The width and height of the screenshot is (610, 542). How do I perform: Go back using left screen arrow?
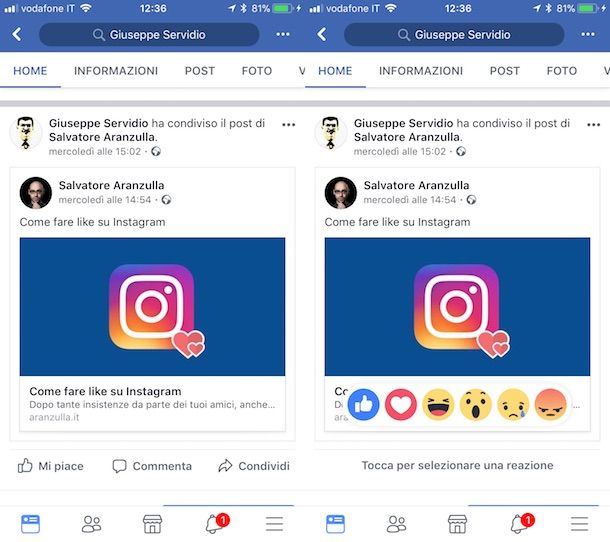[17, 34]
